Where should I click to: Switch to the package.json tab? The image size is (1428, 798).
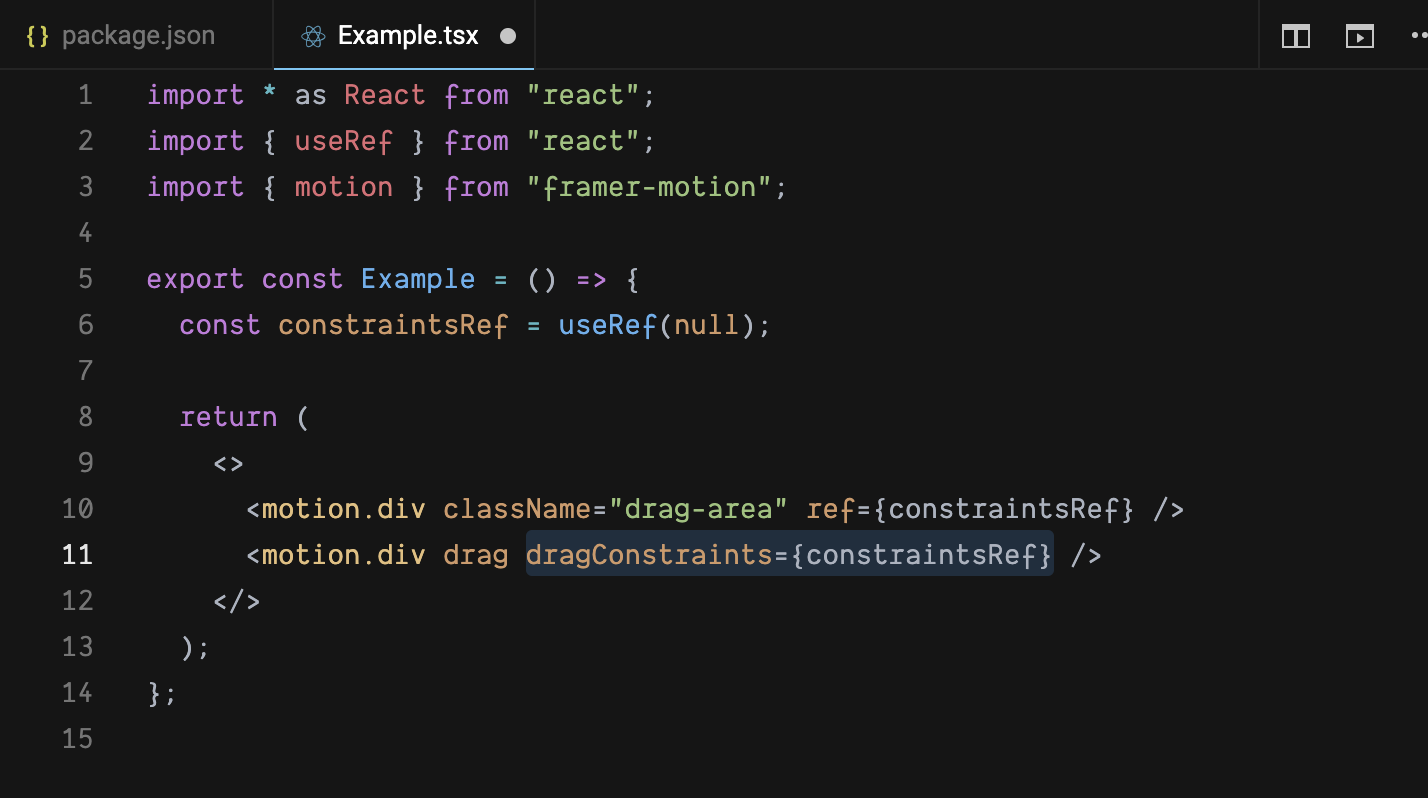coord(139,35)
